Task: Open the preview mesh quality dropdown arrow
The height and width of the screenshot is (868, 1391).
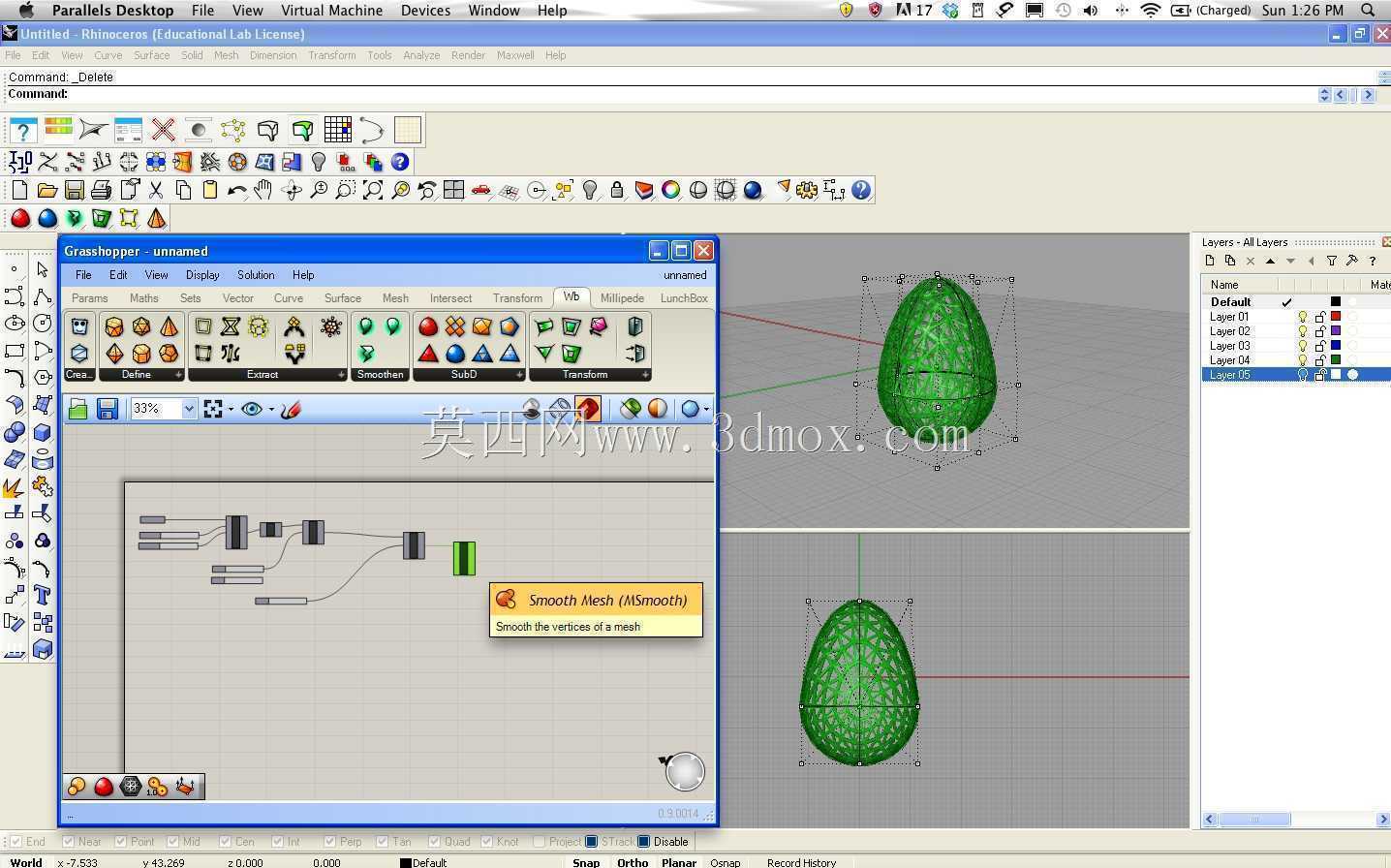Action: (706, 409)
